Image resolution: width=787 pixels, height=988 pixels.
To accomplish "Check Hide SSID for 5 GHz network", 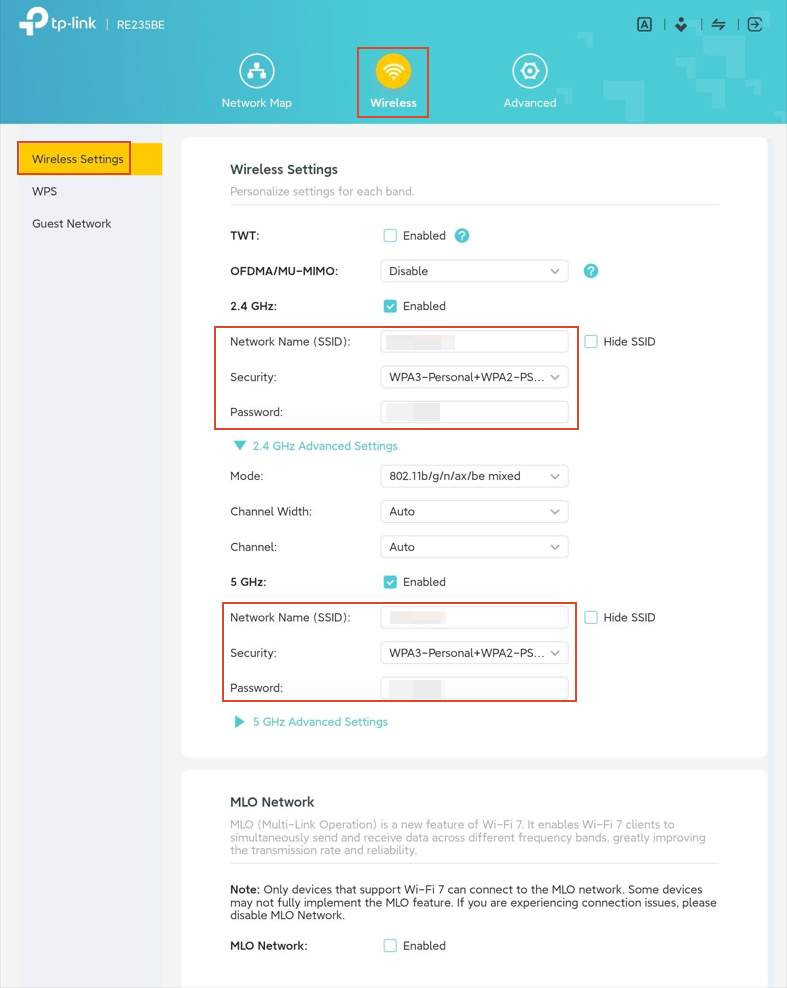I will point(590,618).
